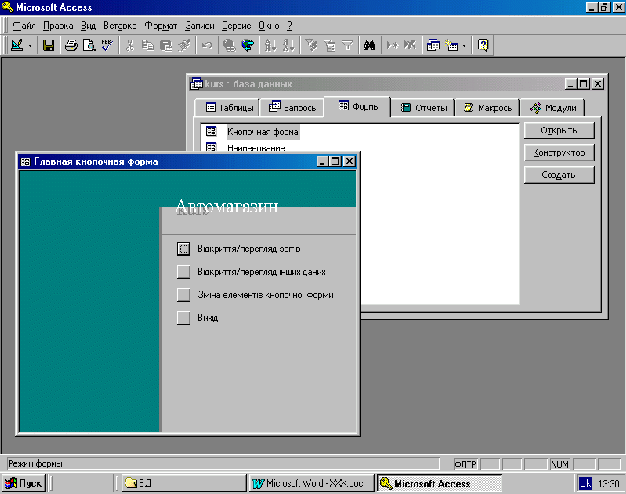Click the Конструктор button
The height and width of the screenshot is (494, 626).
(559, 153)
